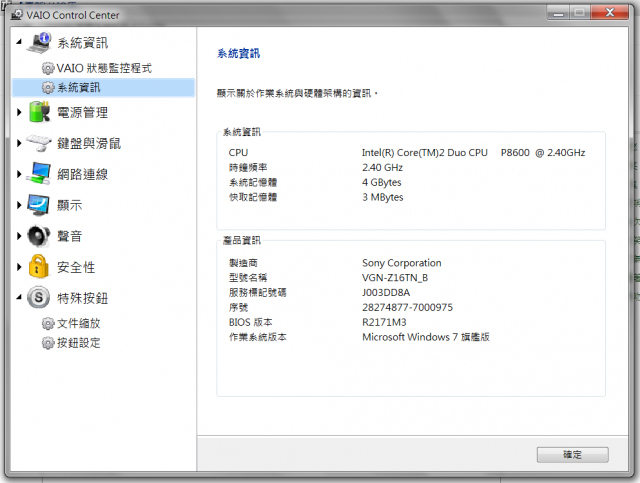Viewport: 640px width, 483px height.
Task: Click the gear icon beside VAIO 狀態監控程式
Action: pos(48,68)
